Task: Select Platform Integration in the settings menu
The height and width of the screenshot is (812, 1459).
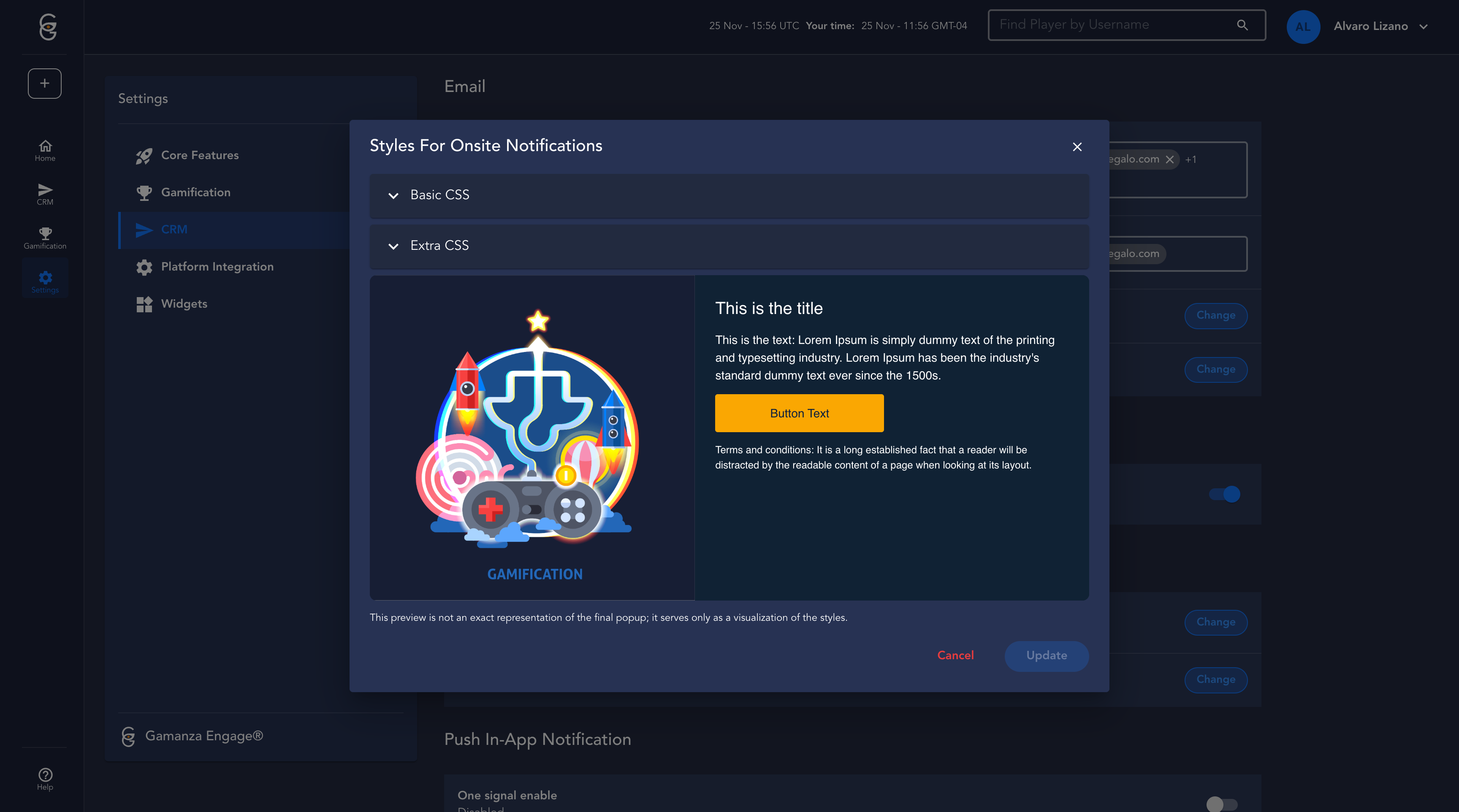Action: coord(217,267)
